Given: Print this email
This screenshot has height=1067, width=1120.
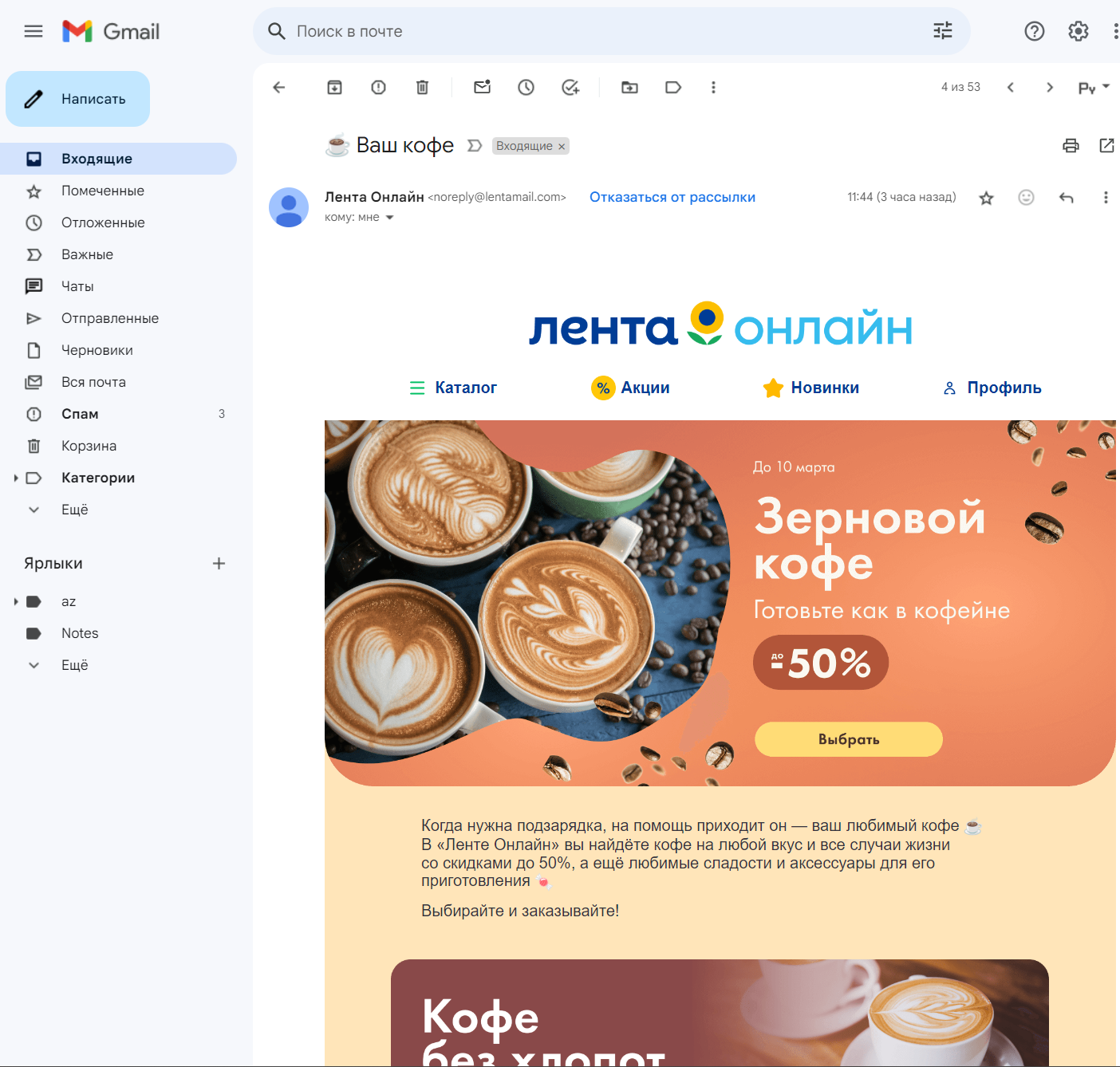Looking at the screenshot, I should [x=1071, y=145].
